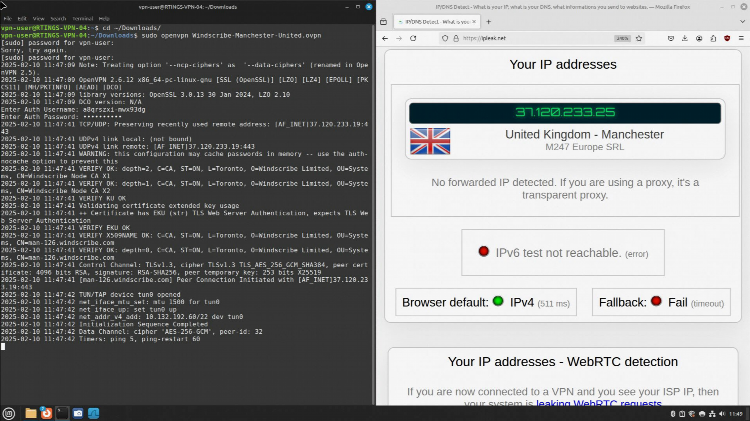Click the United Kingdom - Manchester location text
Image resolution: width=750 pixels, height=421 pixels.
tap(585, 134)
